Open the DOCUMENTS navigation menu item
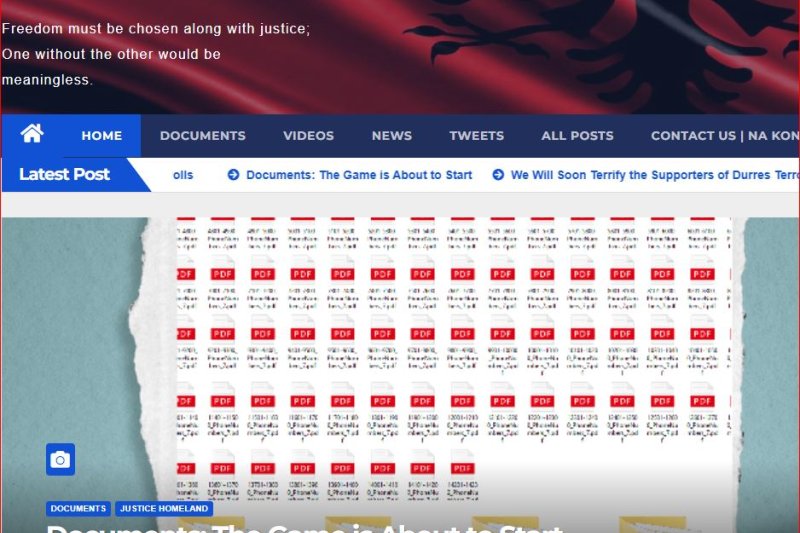 tap(202, 136)
